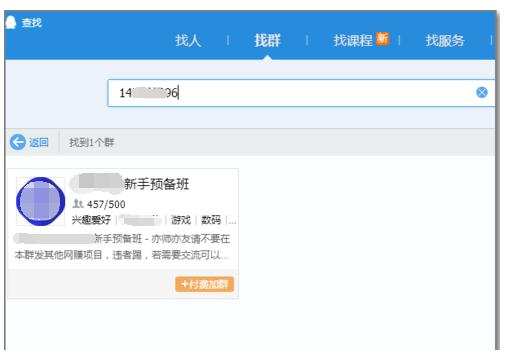512x361 pixels.
Task: Open the blurred group avatar thumbnail
Action: coord(41,201)
